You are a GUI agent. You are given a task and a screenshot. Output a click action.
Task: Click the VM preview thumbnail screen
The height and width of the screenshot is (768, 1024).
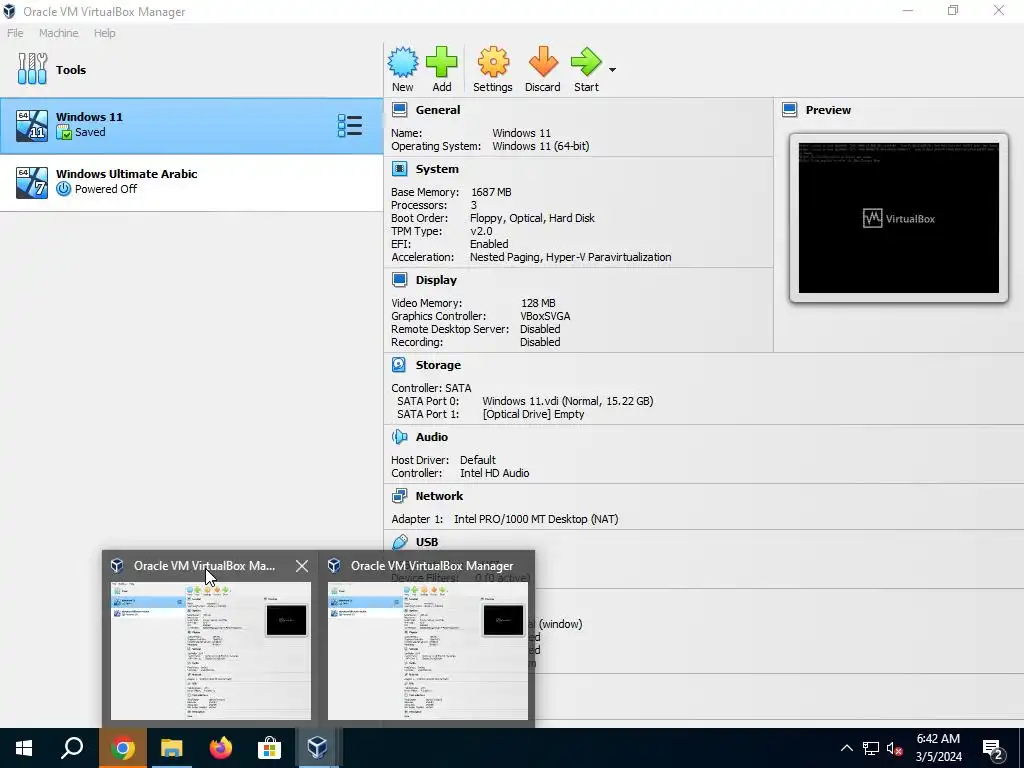point(899,218)
